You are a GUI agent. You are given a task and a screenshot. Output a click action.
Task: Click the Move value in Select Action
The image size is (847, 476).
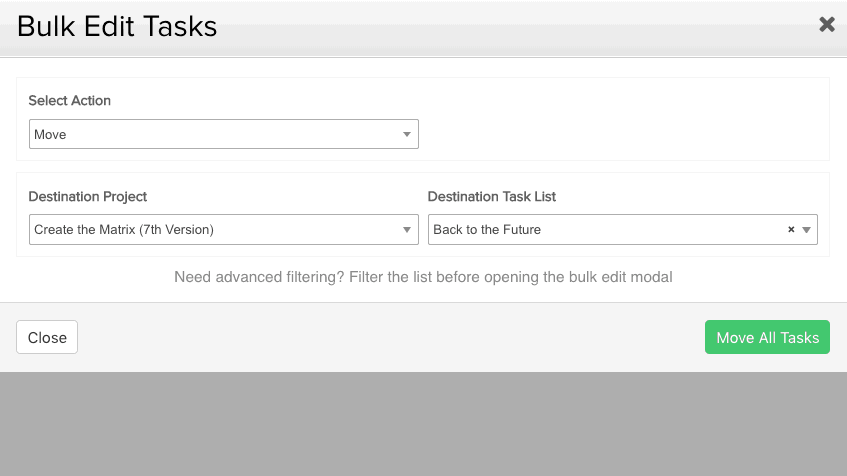(50, 135)
